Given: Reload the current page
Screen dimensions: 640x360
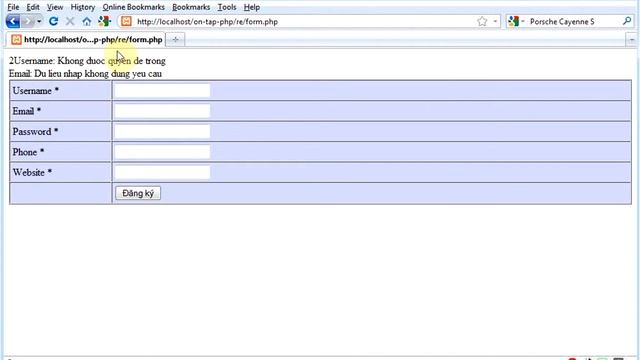Looking at the screenshot, I should (53, 21).
